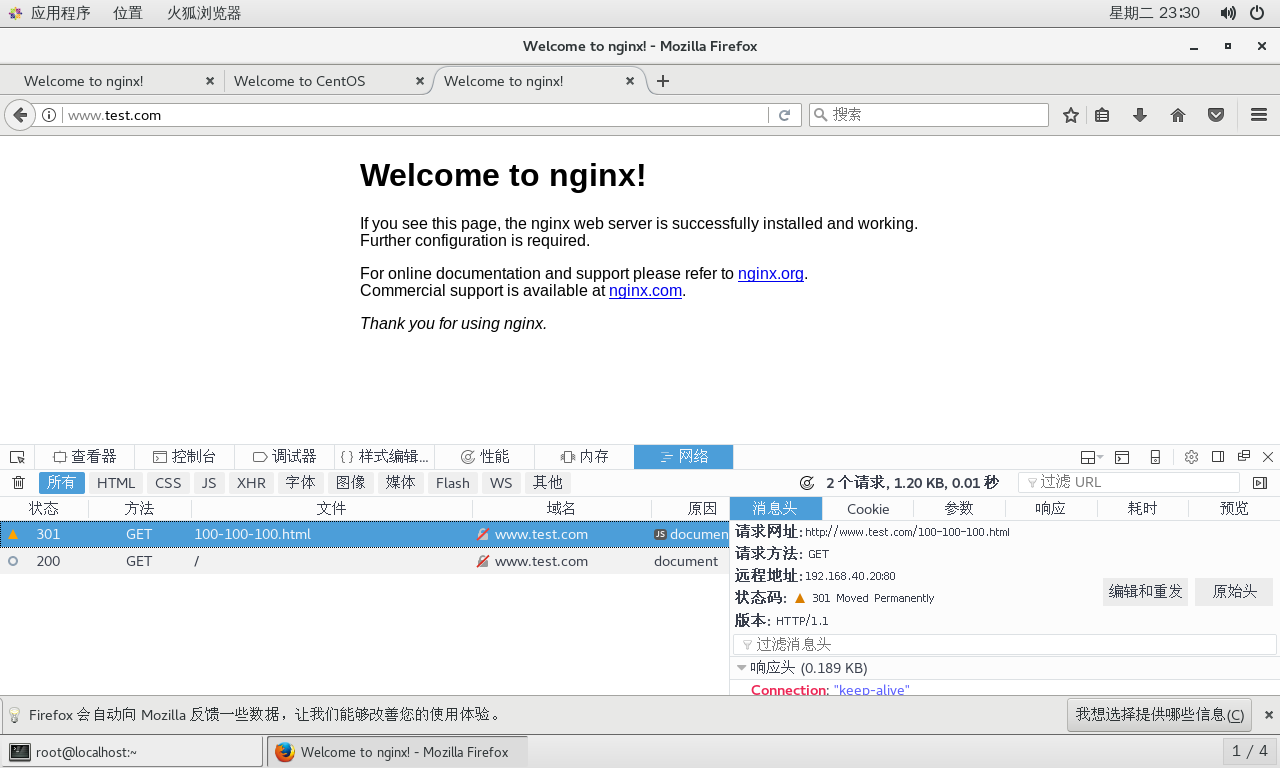Switch to the 性能 performance tab

[x=484, y=457]
